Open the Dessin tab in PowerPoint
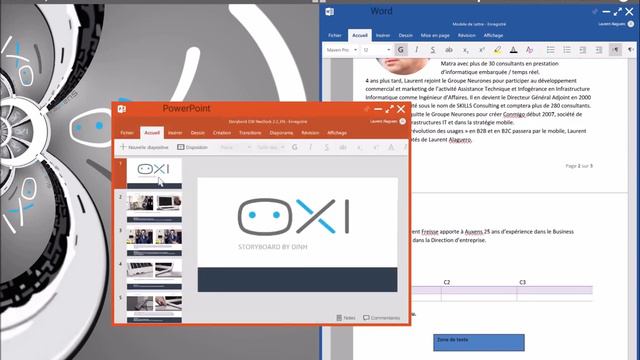The height and width of the screenshot is (360, 640). pyautogui.click(x=198, y=133)
